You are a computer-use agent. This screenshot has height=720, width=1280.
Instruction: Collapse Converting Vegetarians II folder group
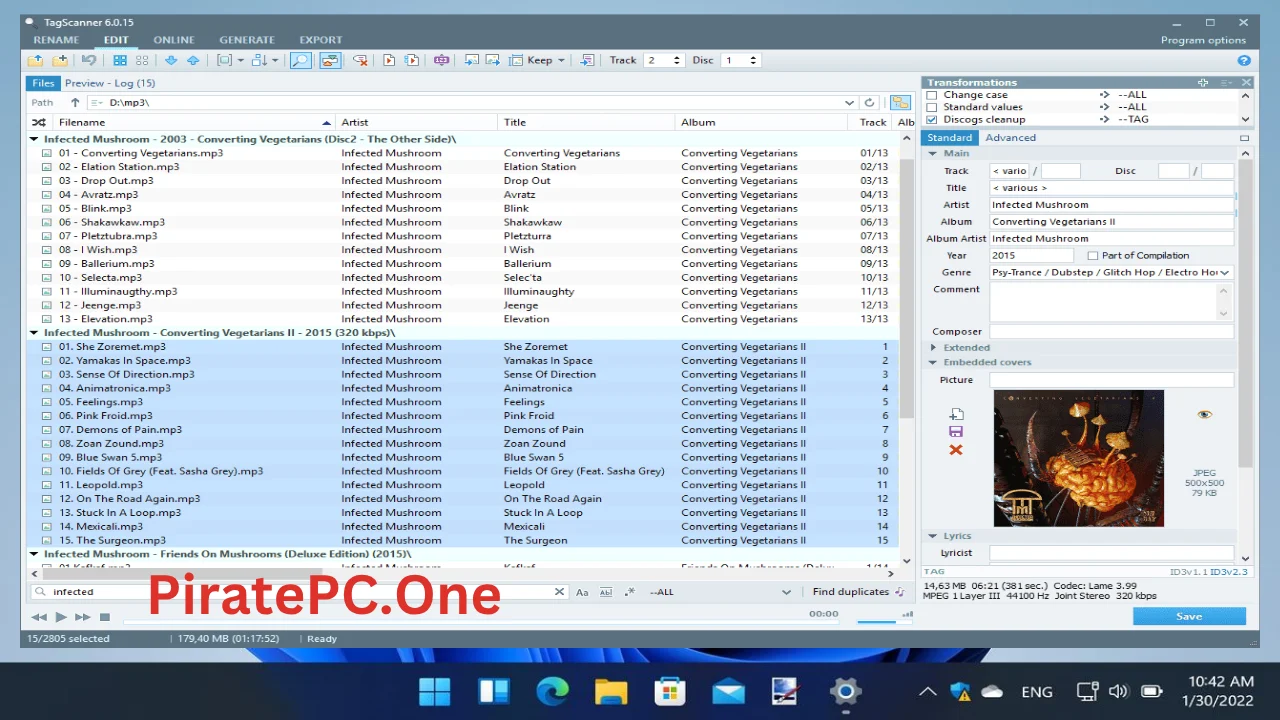click(x=35, y=333)
